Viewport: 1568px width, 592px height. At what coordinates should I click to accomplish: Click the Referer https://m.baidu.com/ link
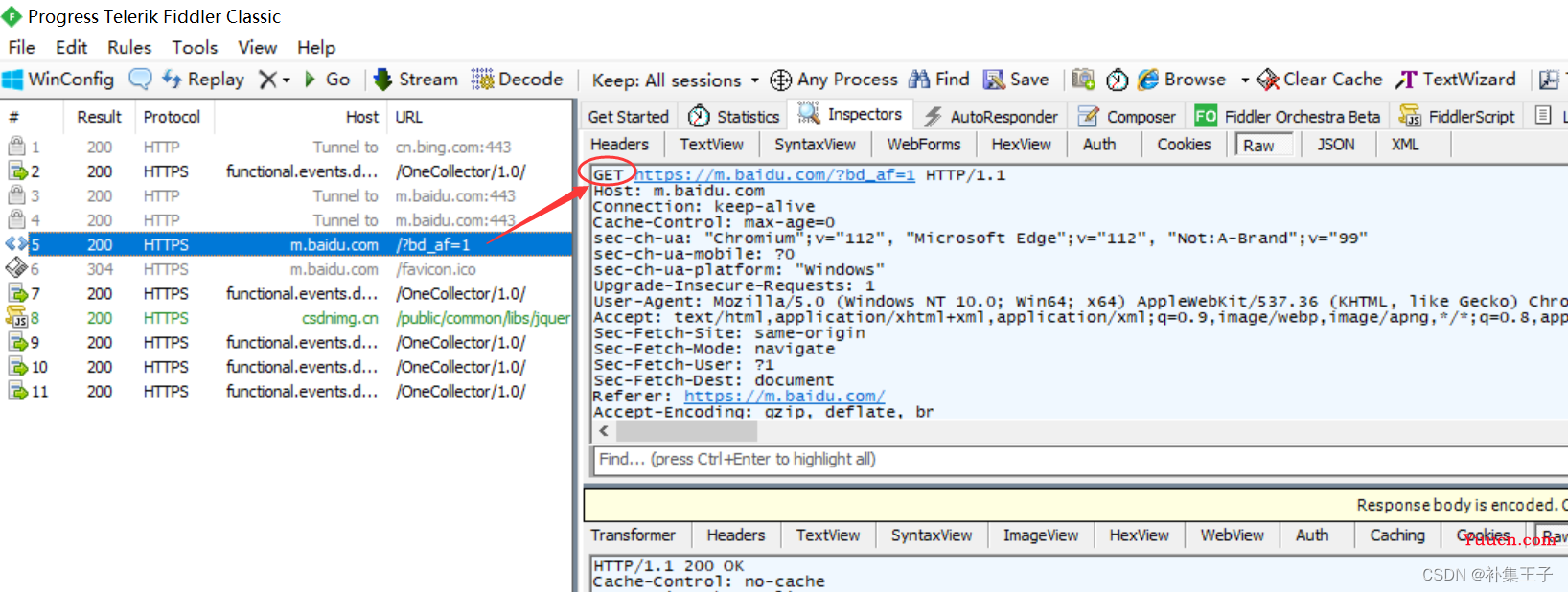[x=784, y=397]
